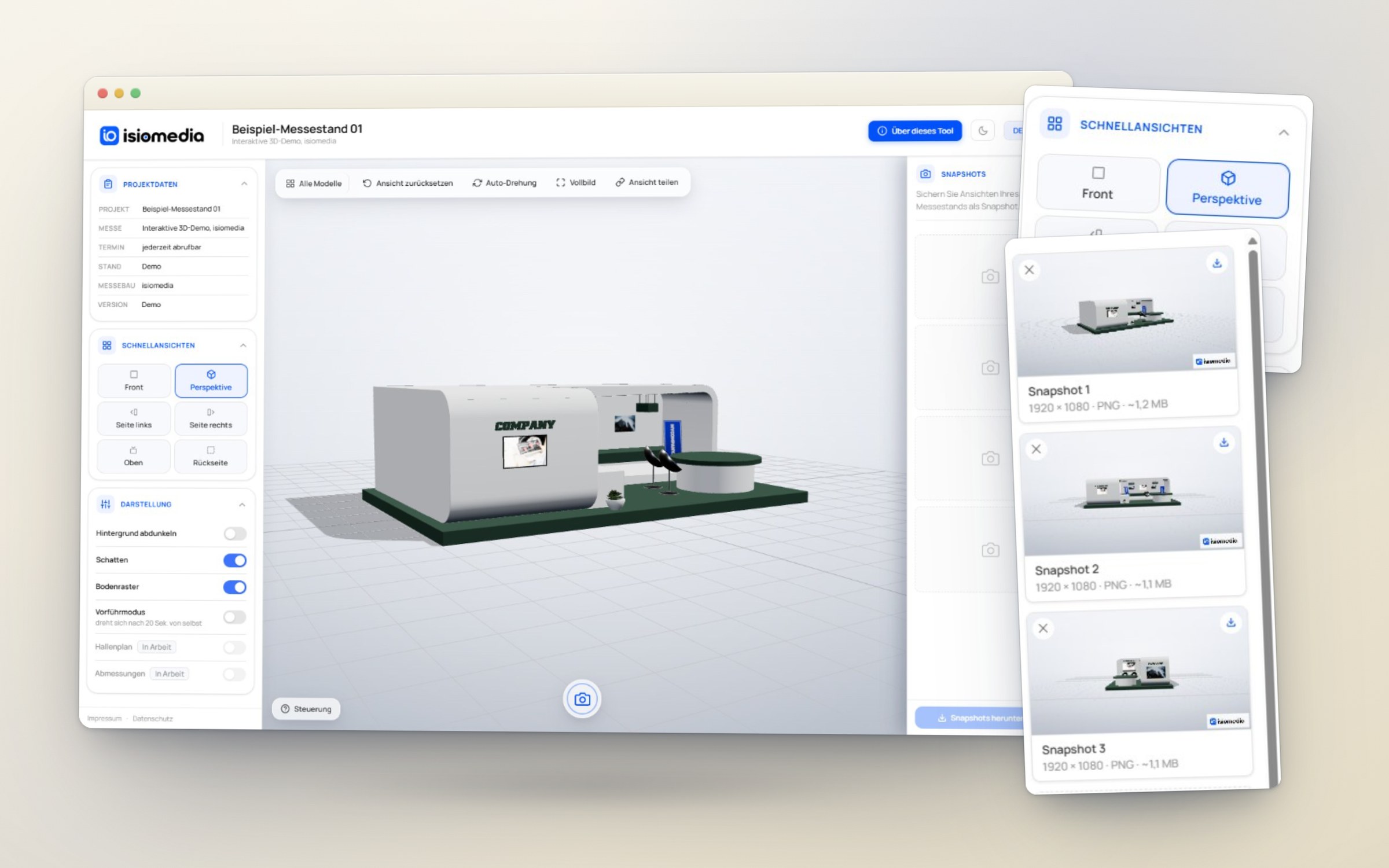Click the Schnellansichten grid icon in the left sidebar
The width and height of the screenshot is (1389, 868).
106,345
